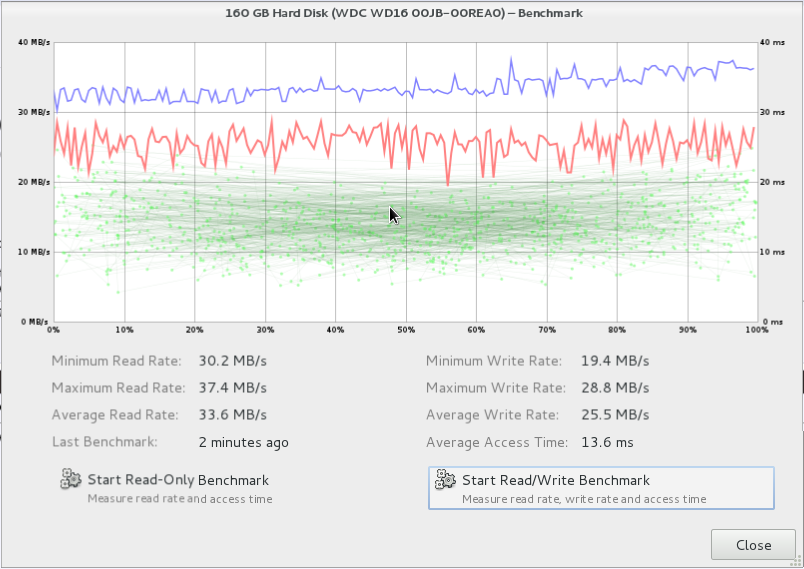Viewport: 804px width, 569px height.
Task: Click the 30% x-axis label
Action: pyautogui.click(x=265, y=330)
